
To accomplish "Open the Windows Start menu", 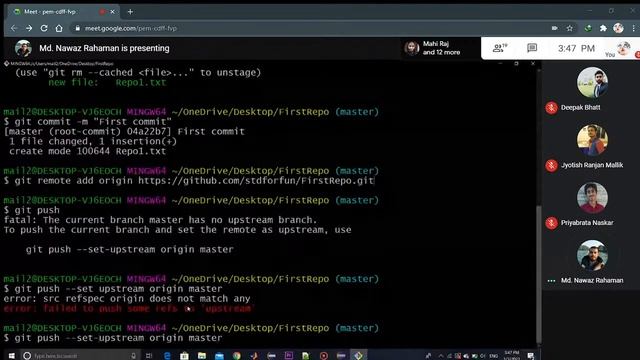I will coord(11,356).
